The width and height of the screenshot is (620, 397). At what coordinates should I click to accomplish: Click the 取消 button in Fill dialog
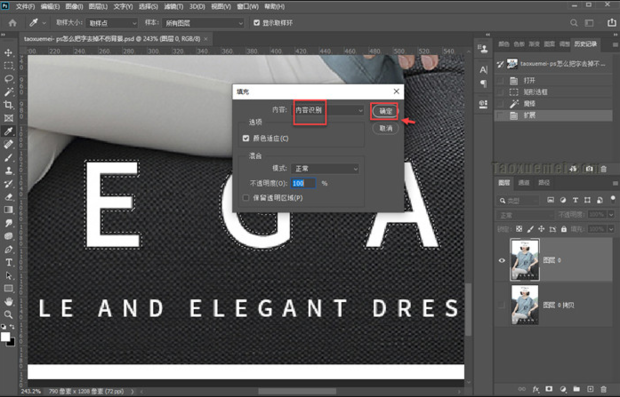click(385, 128)
